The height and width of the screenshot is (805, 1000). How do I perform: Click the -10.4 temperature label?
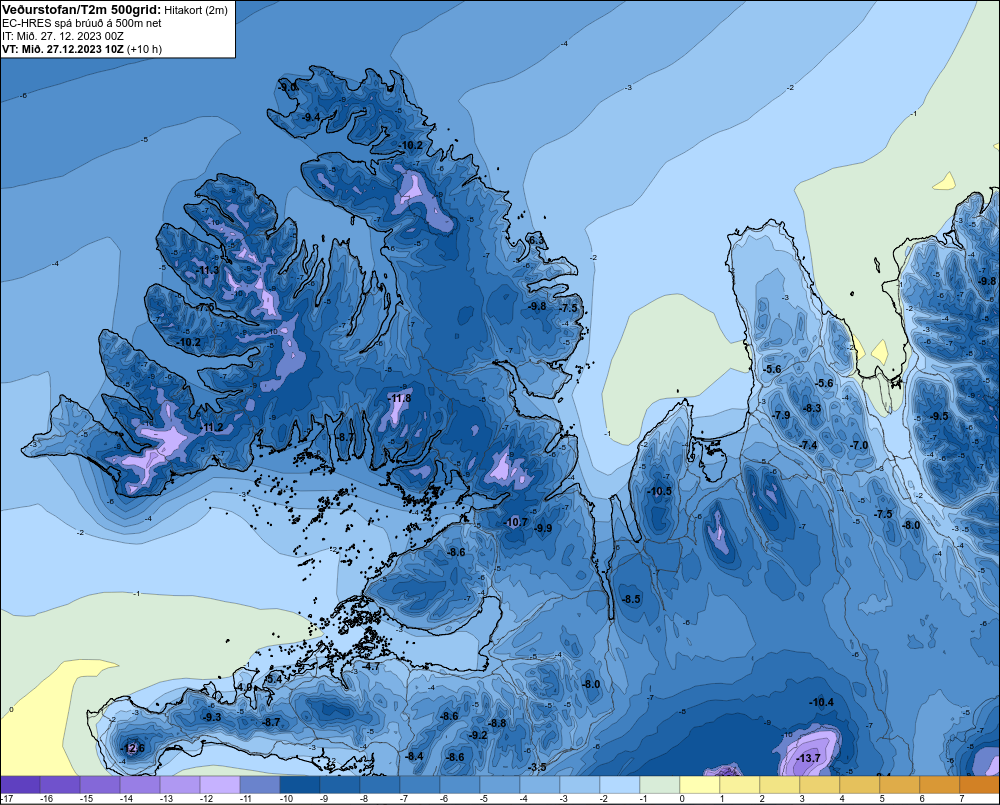[x=821, y=702]
